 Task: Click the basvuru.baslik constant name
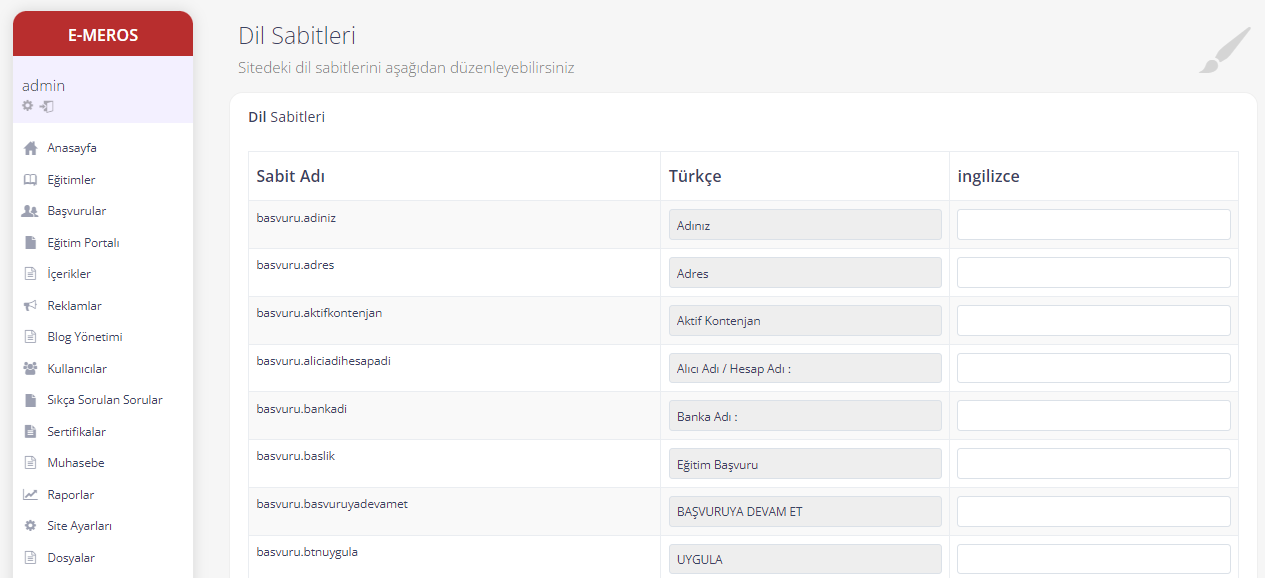point(295,456)
